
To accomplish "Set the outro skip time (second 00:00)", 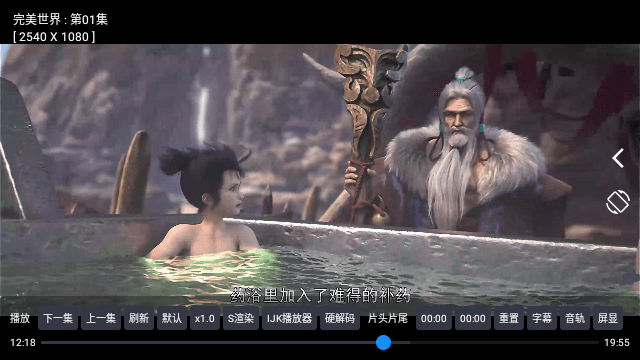I will point(473,318).
